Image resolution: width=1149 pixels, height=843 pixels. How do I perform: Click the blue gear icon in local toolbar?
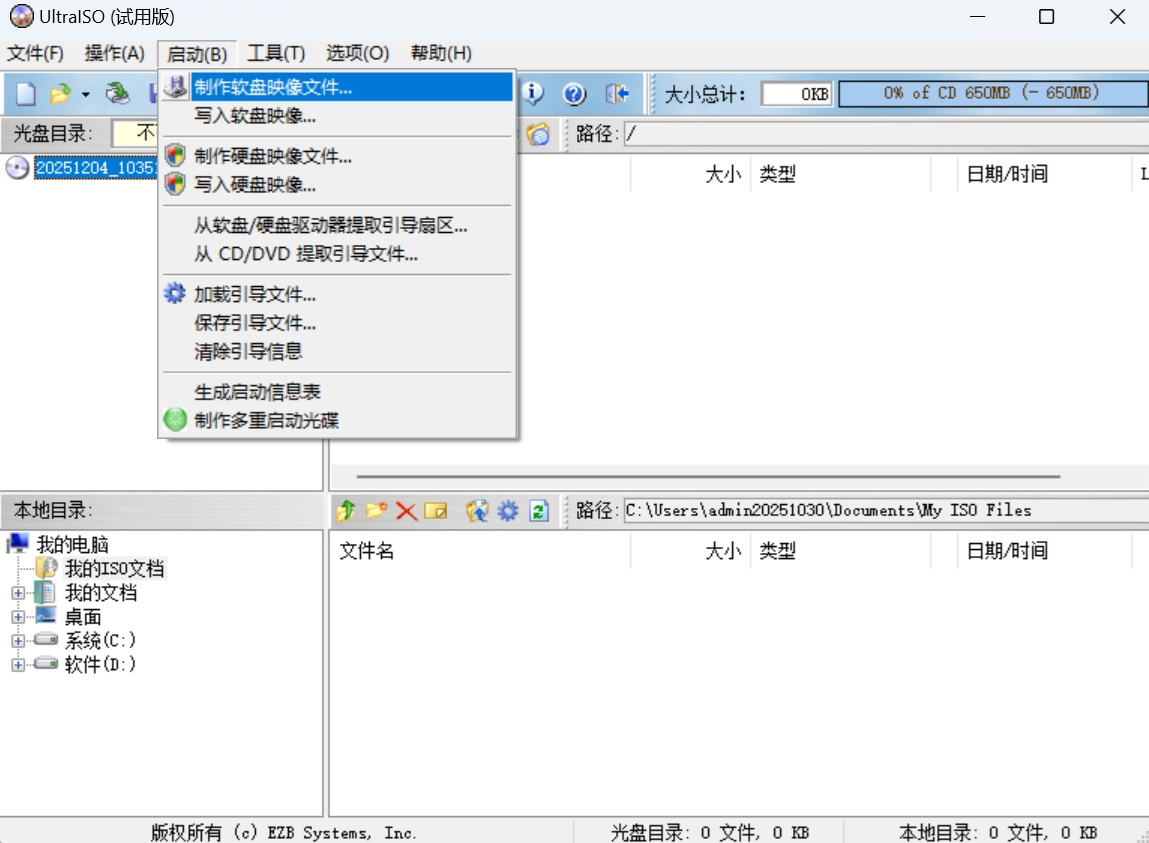[x=508, y=511]
